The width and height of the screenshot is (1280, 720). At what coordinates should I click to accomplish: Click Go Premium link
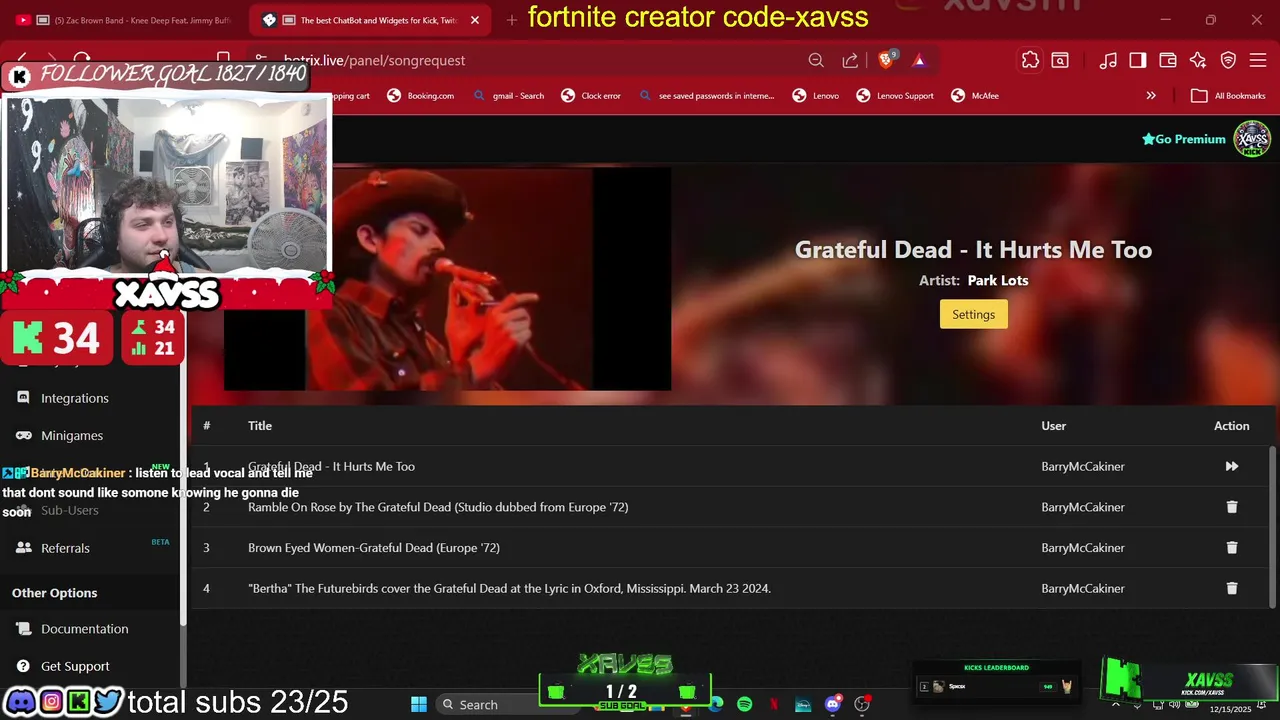click(x=1184, y=139)
